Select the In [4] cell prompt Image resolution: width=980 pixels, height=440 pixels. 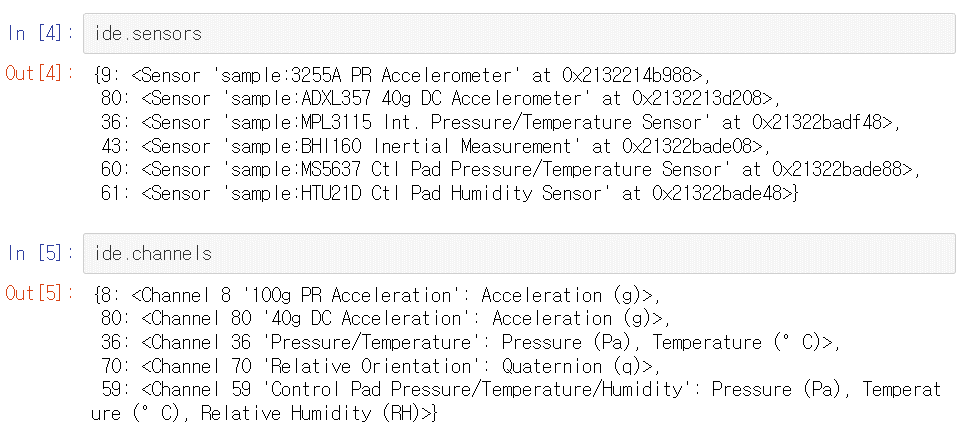pos(40,33)
